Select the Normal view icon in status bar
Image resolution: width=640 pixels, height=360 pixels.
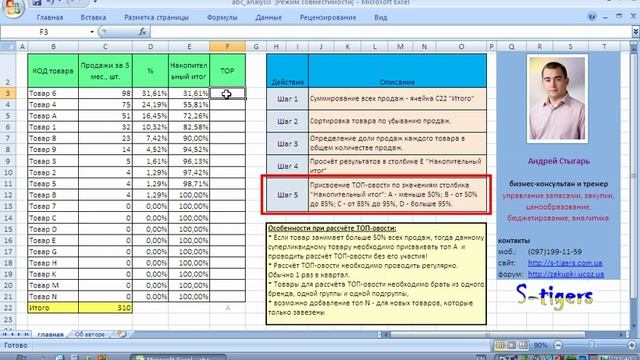click(500, 345)
